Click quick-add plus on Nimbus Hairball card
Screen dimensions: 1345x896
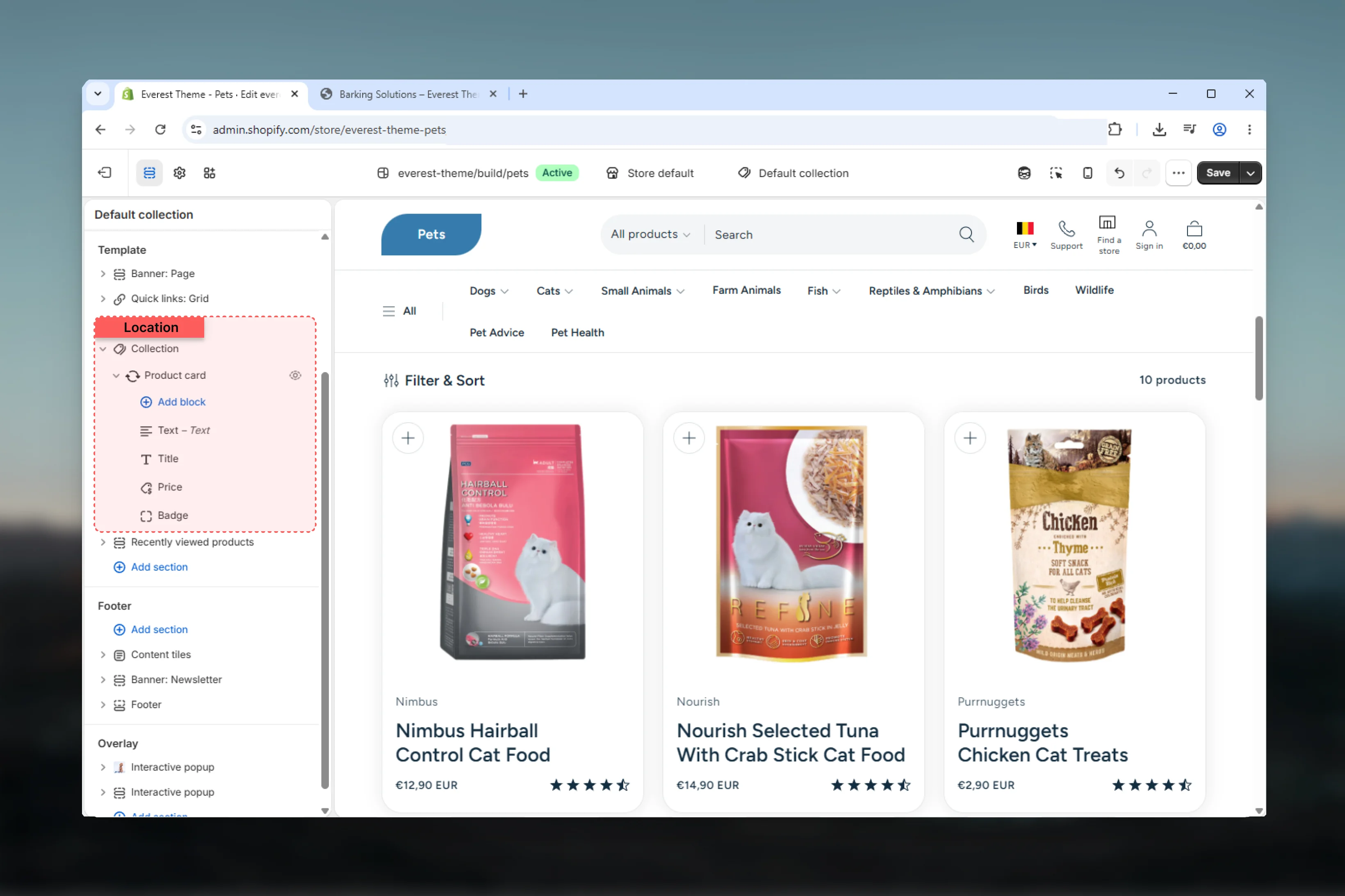point(408,438)
